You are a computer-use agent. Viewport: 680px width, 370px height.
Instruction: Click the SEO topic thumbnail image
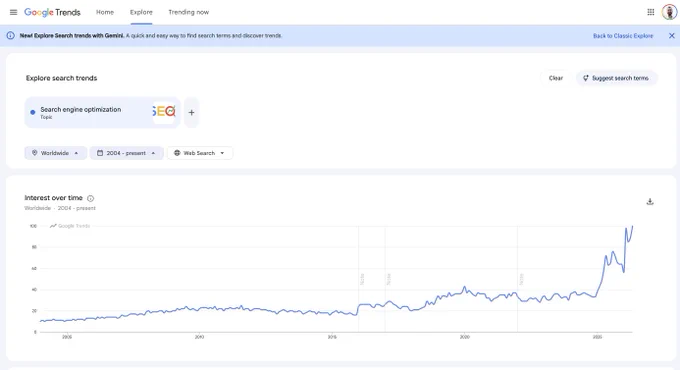click(164, 112)
